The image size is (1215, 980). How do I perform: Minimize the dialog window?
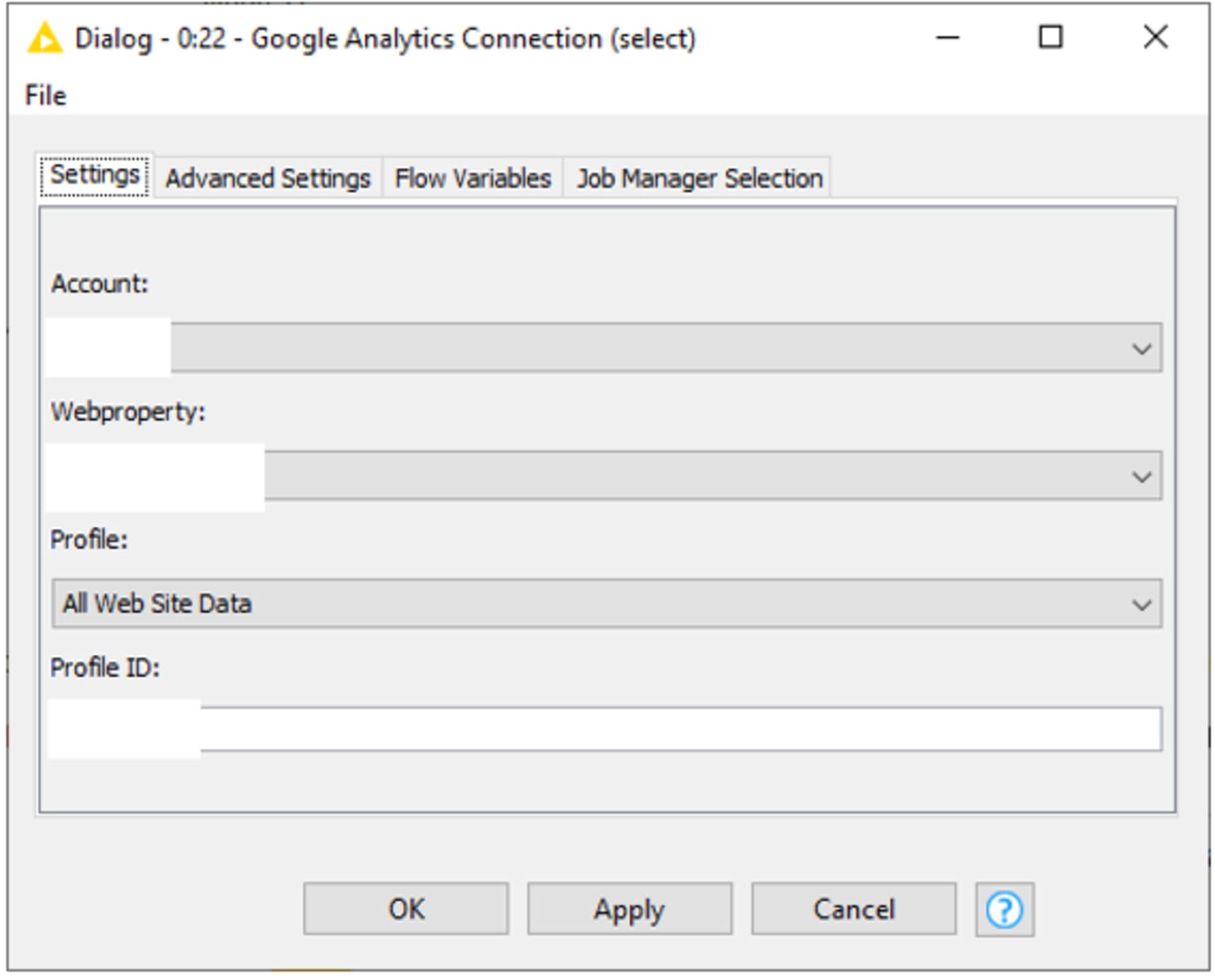[x=947, y=37]
